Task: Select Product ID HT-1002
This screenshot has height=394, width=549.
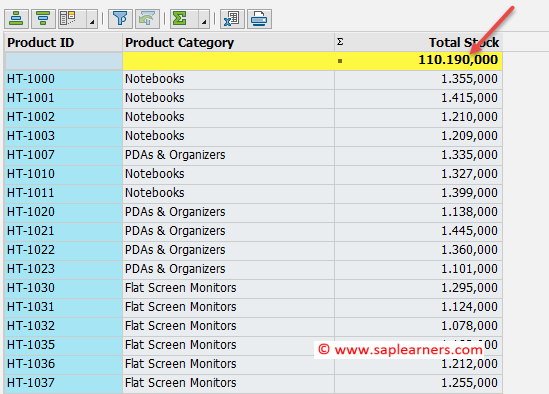Action: (x=63, y=117)
